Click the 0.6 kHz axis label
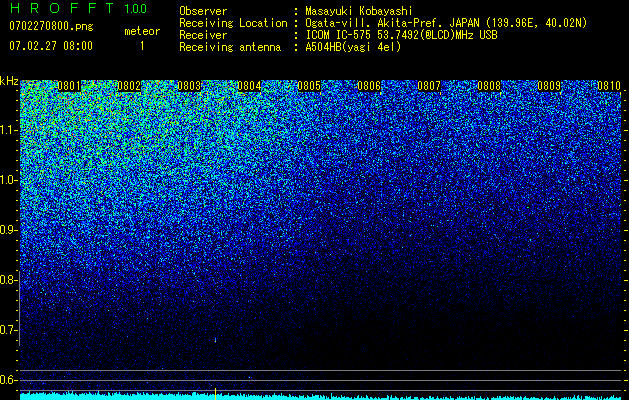629x400 pixels. click(x=9, y=380)
